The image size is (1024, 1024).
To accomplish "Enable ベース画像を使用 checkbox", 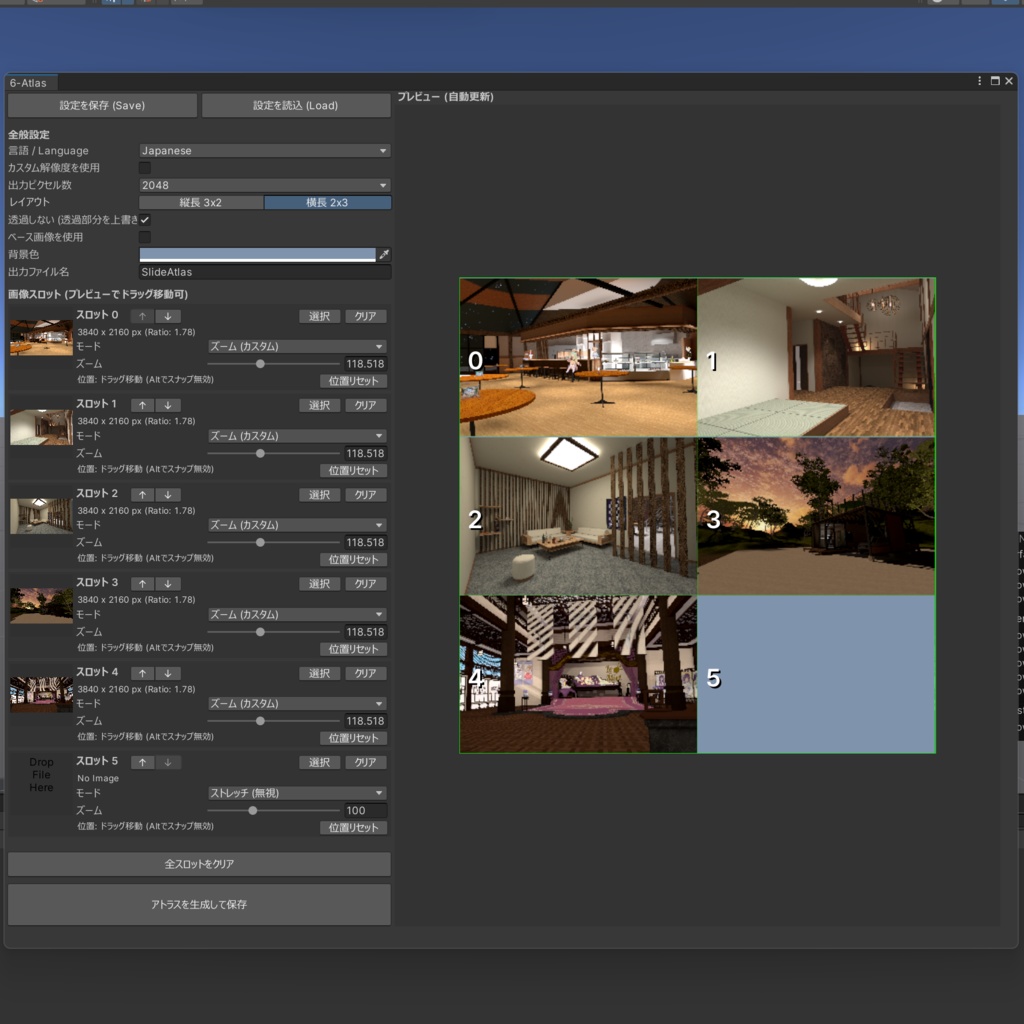I will (145, 237).
